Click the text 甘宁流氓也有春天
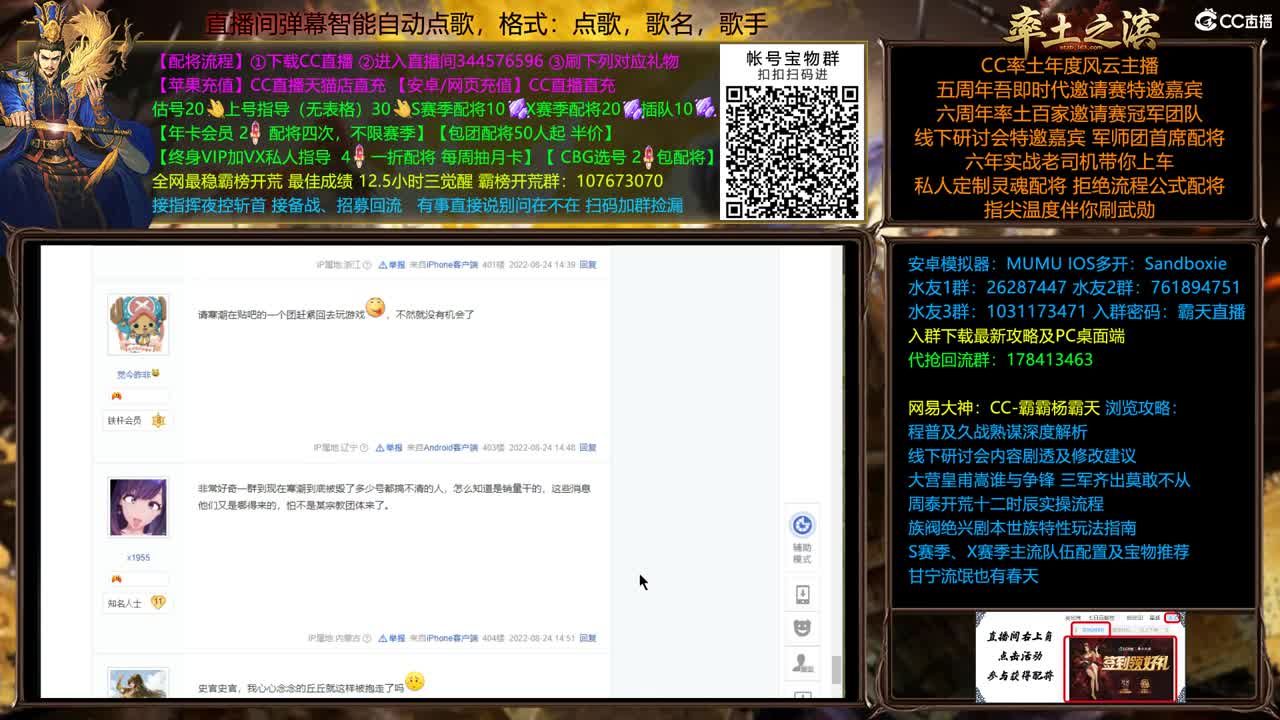 (x=973, y=576)
